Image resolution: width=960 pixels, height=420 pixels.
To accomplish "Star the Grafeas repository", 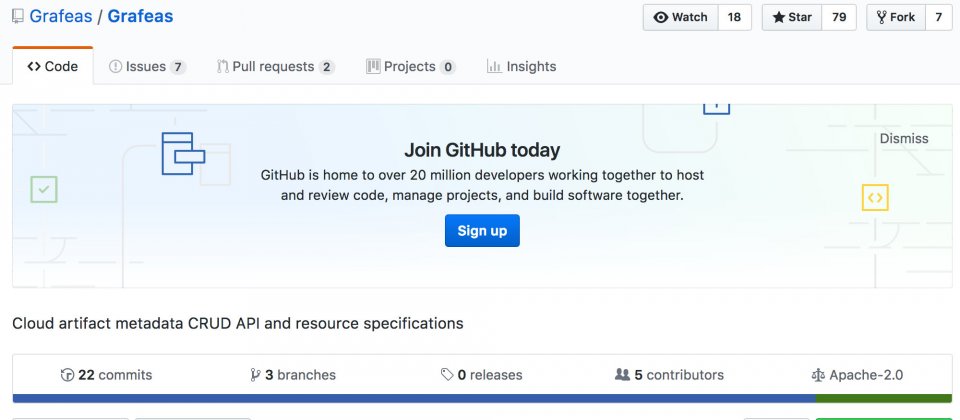I will pyautogui.click(x=792, y=17).
